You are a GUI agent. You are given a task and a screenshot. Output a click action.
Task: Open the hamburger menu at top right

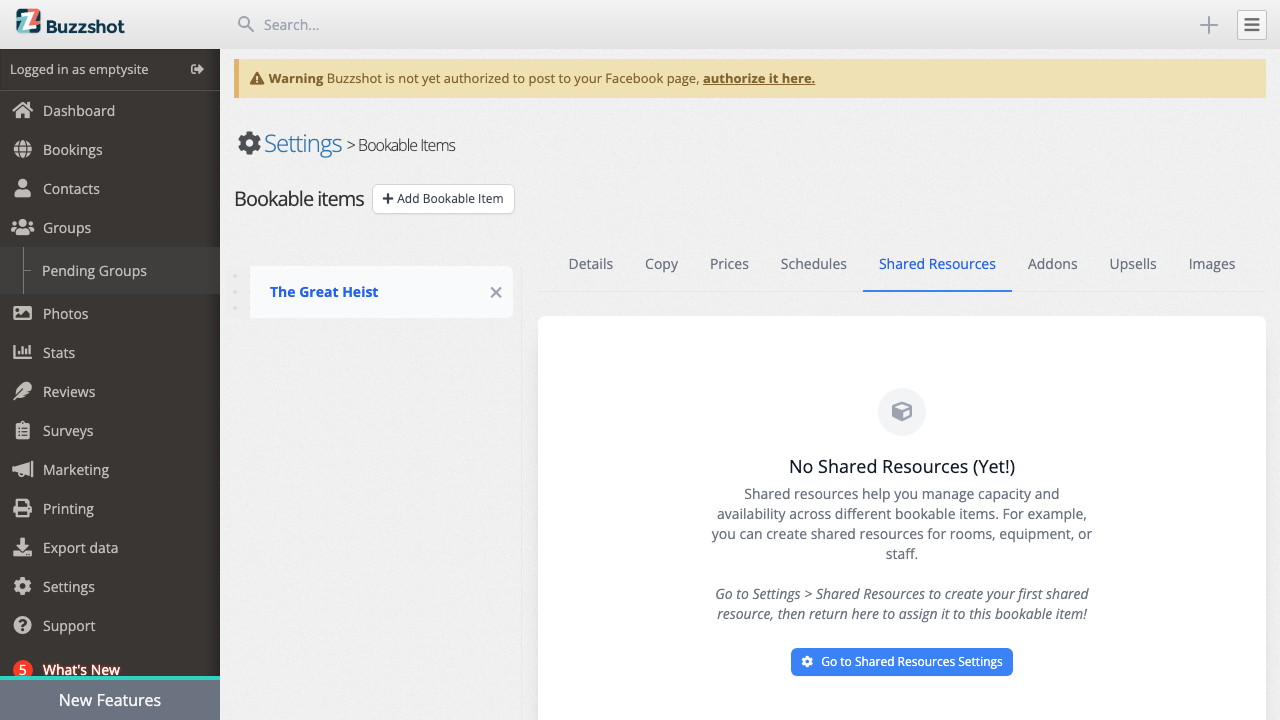pyautogui.click(x=1251, y=25)
